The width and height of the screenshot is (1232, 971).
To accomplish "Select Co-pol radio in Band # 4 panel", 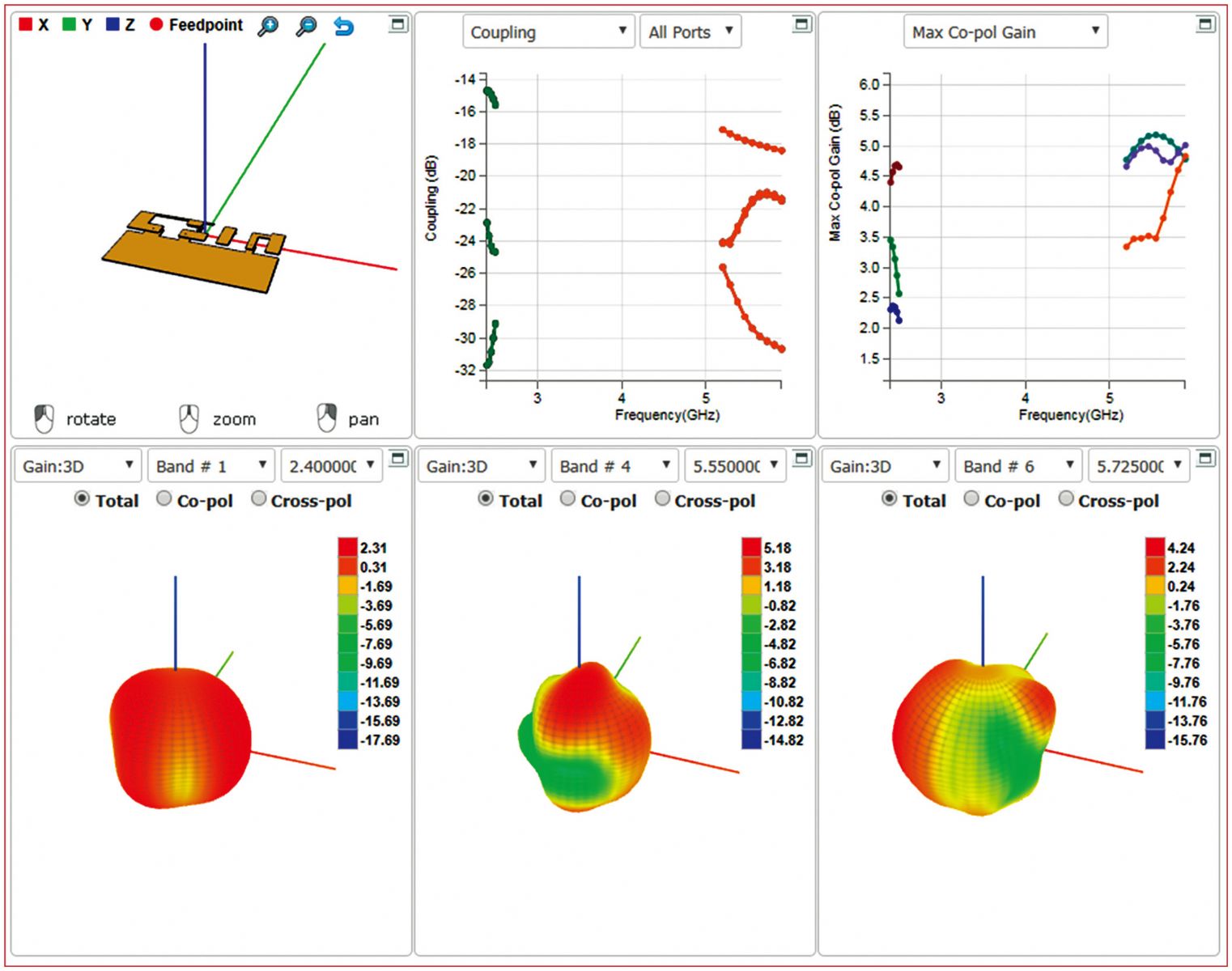I will (x=567, y=498).
